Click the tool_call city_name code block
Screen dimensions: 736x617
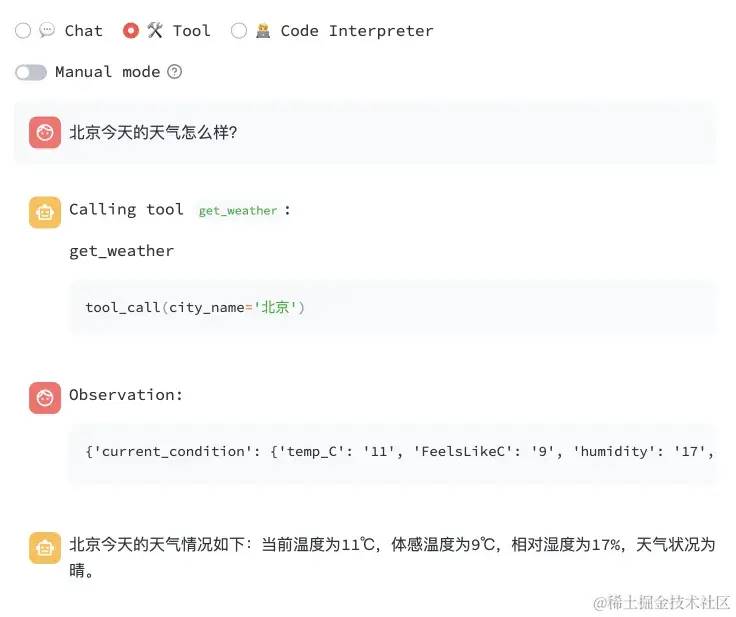393,308
